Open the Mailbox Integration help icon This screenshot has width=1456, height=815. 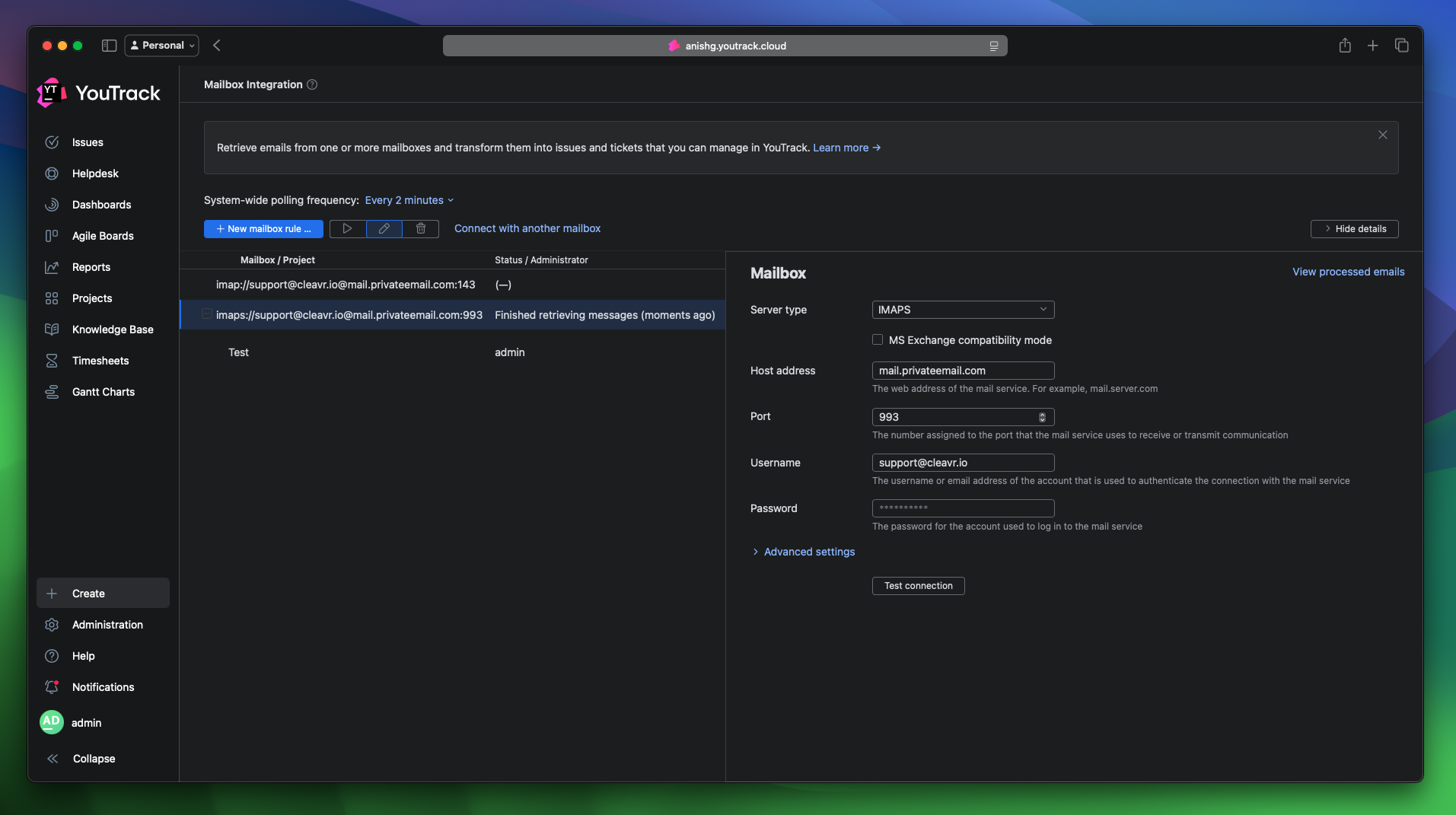pos(313,84)
